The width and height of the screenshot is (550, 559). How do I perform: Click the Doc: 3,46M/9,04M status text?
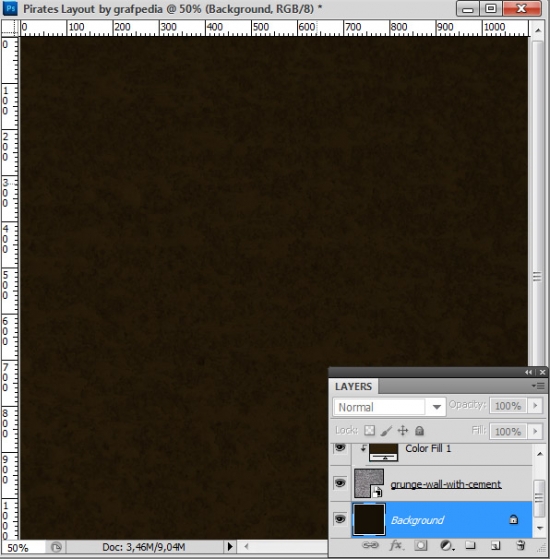click(144, 547)
